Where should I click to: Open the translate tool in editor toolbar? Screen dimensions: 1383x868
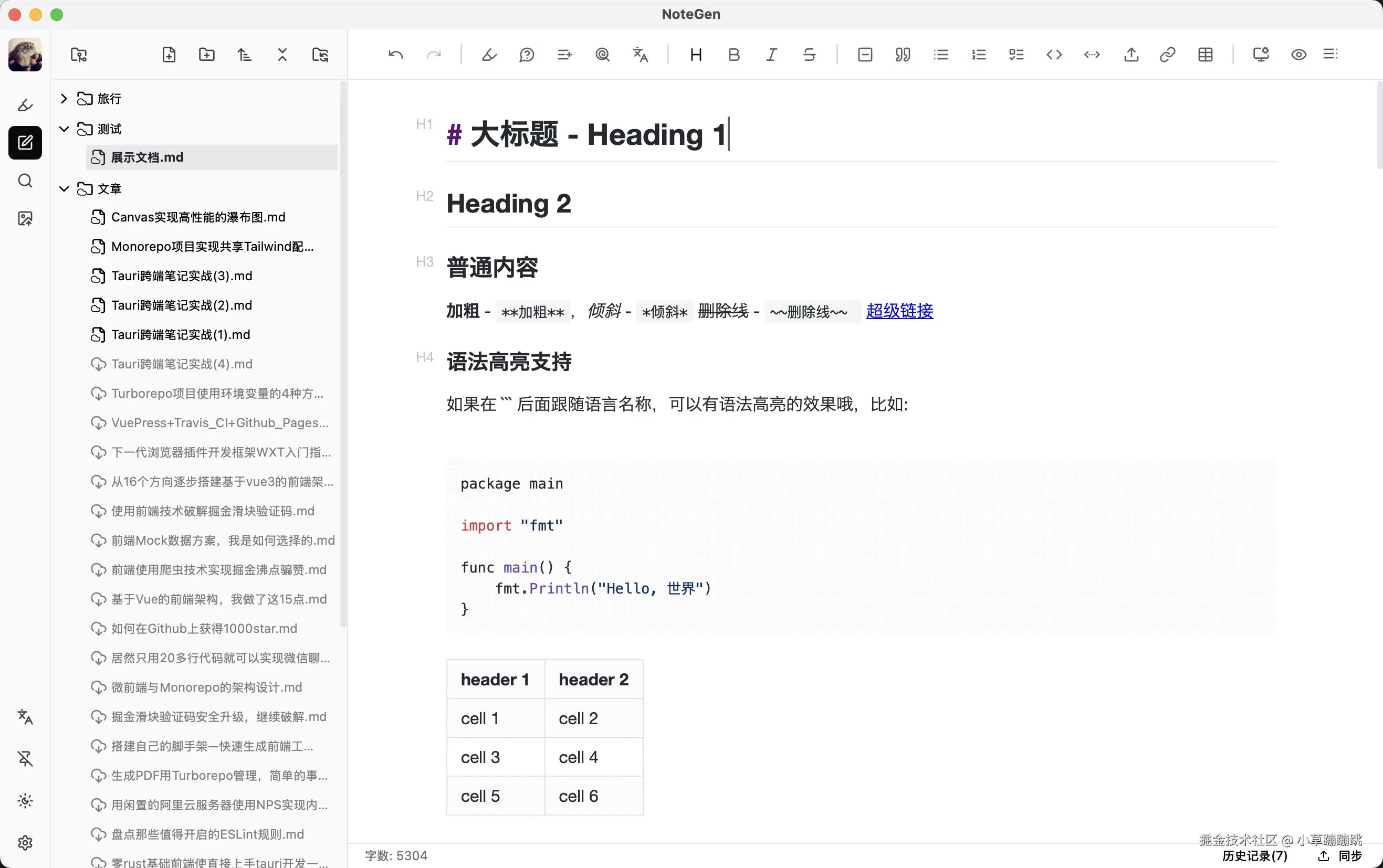641,55
